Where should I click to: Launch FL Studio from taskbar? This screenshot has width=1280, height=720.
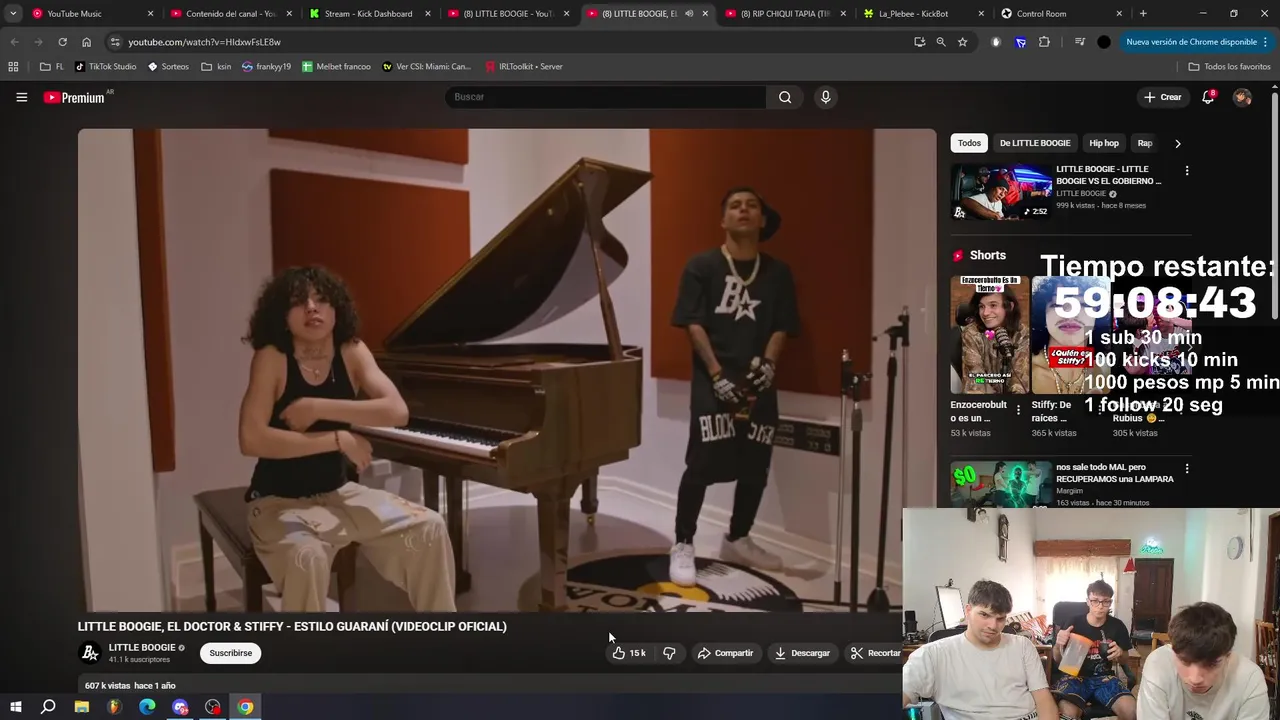[114, 707]
